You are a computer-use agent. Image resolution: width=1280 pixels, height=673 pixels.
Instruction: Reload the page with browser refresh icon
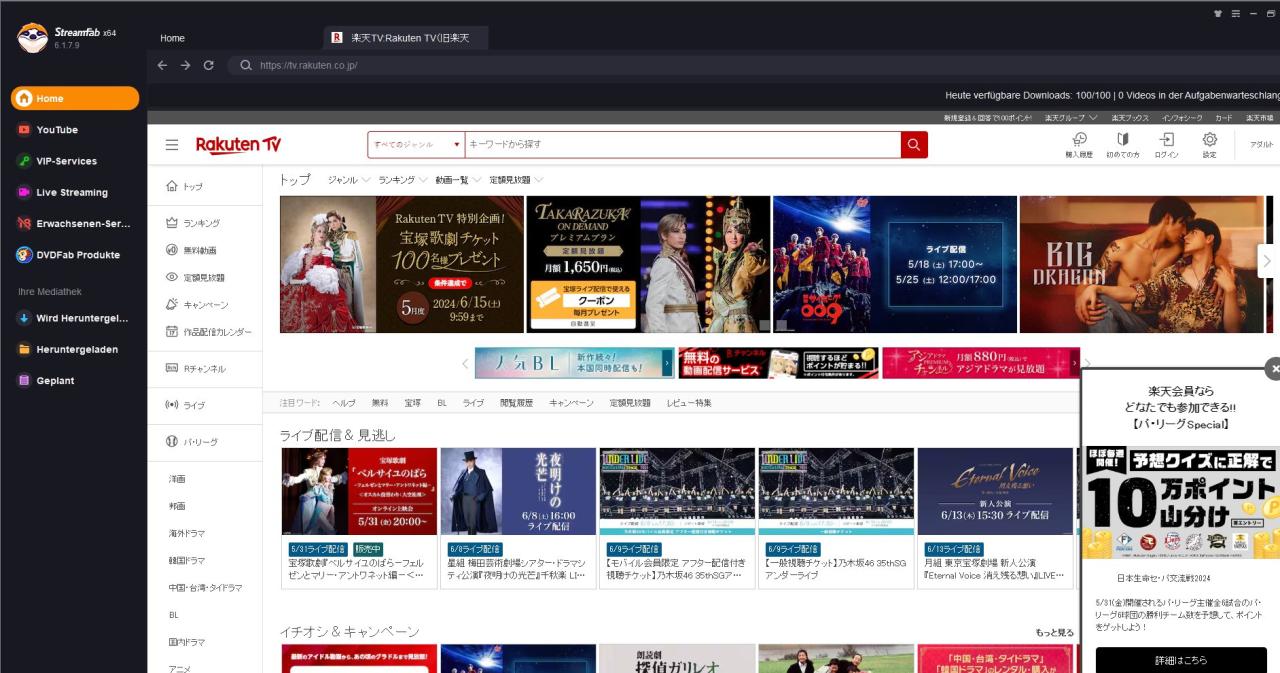coord(208,65)
